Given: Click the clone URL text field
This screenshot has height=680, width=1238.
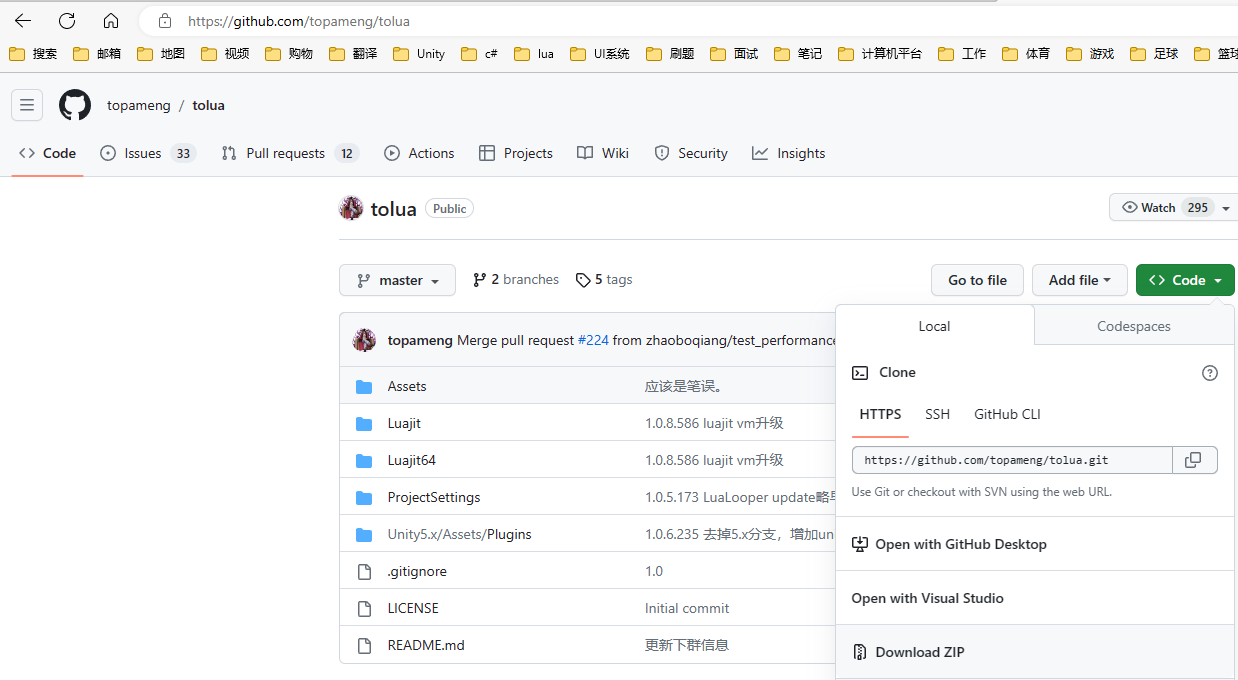Looking at the screenshot, I should 1011,460.
